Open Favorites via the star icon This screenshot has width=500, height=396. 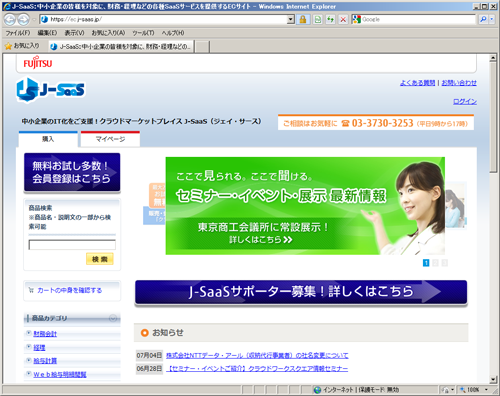8,46
